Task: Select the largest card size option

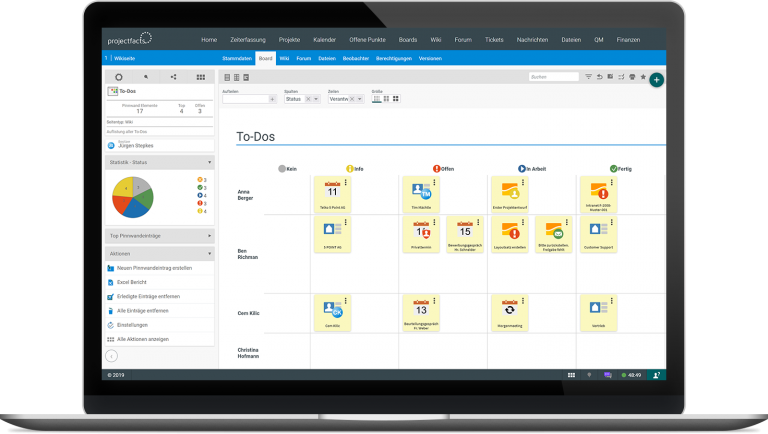Action: (x=396, y=99)
